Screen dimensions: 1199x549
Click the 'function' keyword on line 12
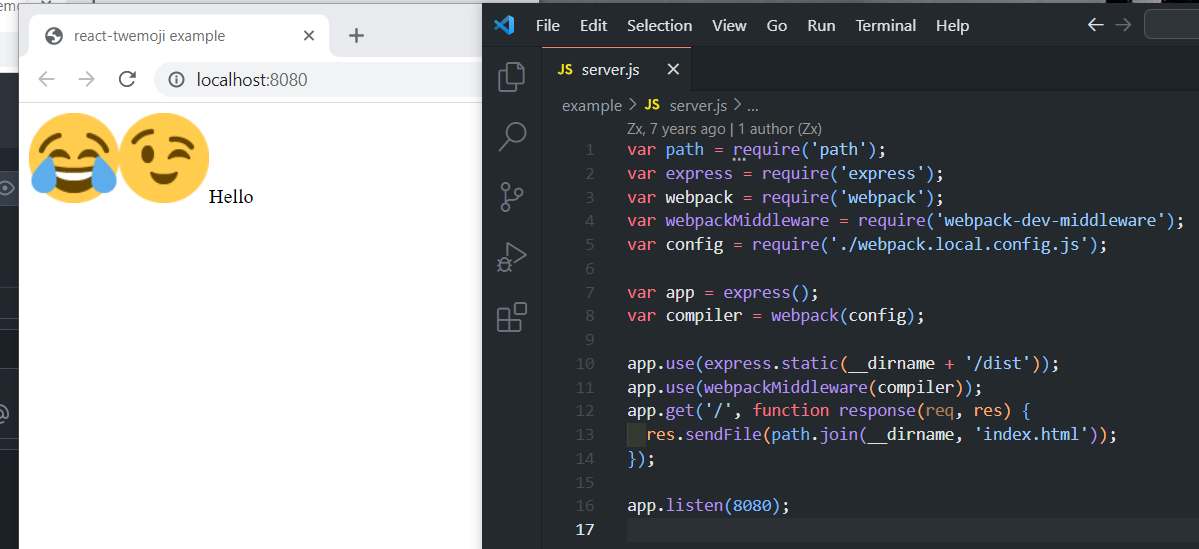point(791,411)
